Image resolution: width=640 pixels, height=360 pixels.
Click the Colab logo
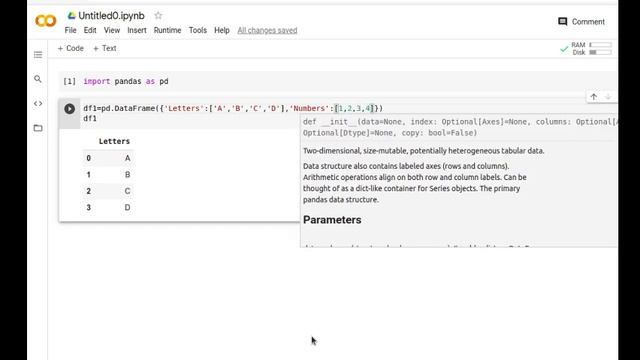pos(46,21)
